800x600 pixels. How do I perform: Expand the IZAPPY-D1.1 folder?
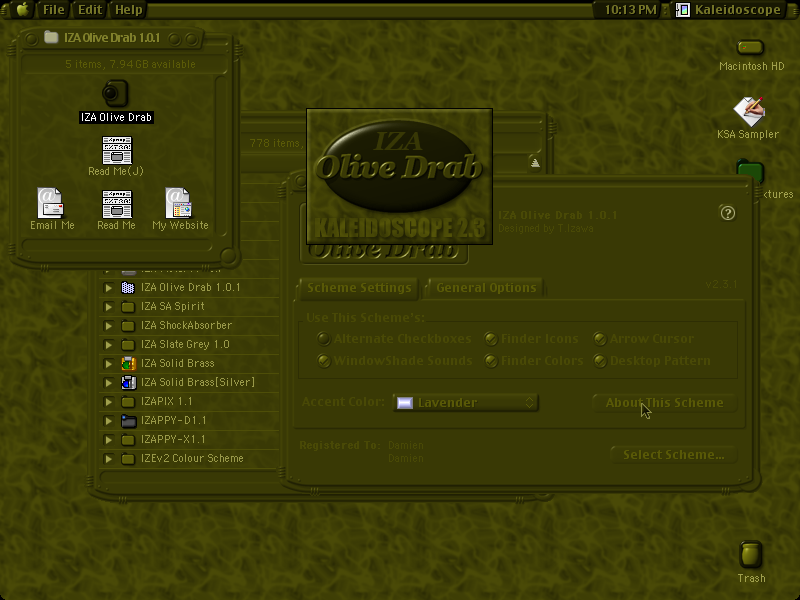[x=108, y=421]
